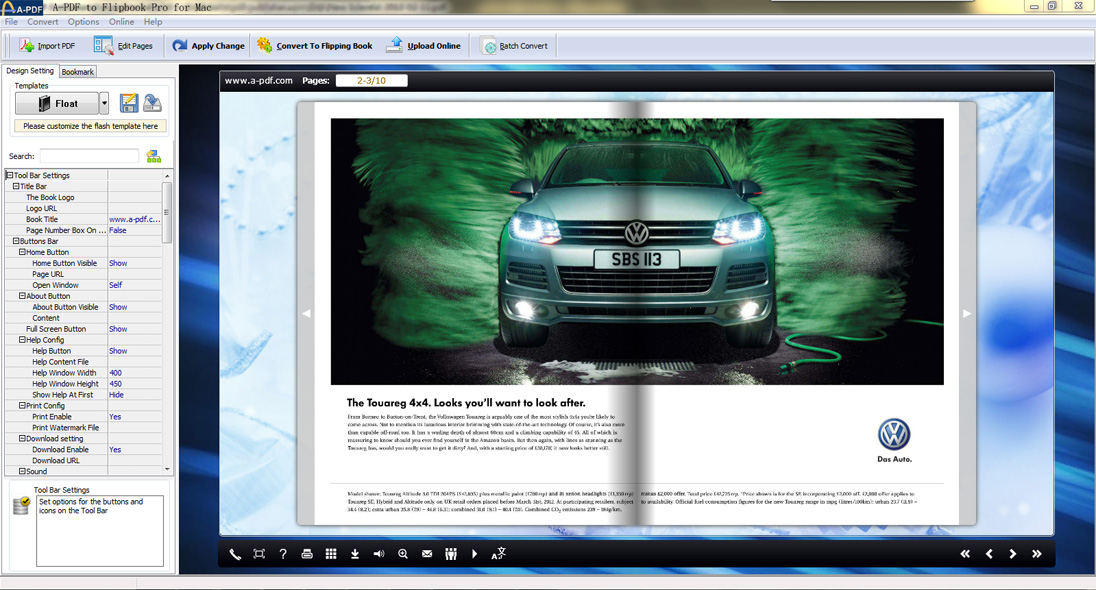The height and width of the screenshot is (590, 1096).
Task: Collapse the Tool Bar Settings tree node
Action: [x=10, y=175]
